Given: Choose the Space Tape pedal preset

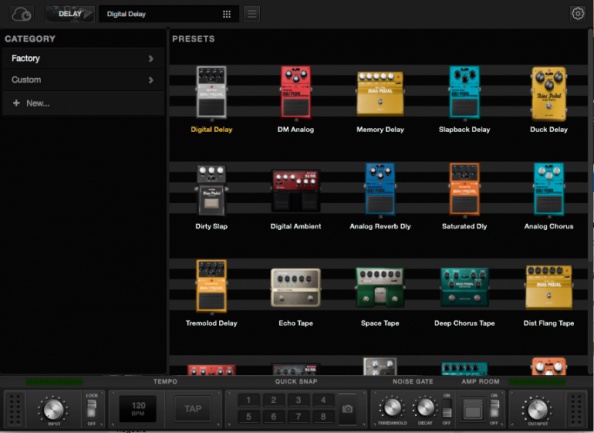Looking at the screenshot, I should point(380,288).
